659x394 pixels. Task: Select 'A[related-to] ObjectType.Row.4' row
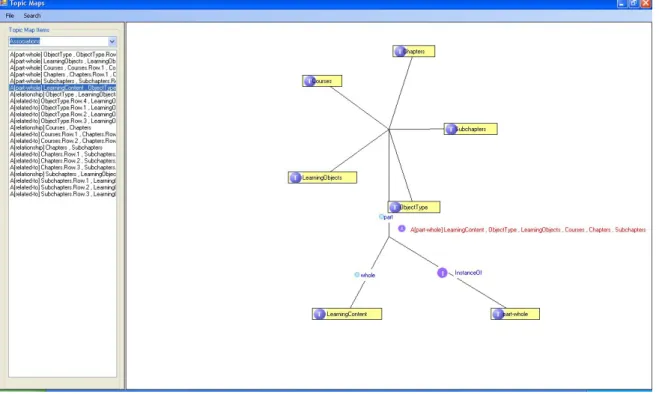click(63, 101)
